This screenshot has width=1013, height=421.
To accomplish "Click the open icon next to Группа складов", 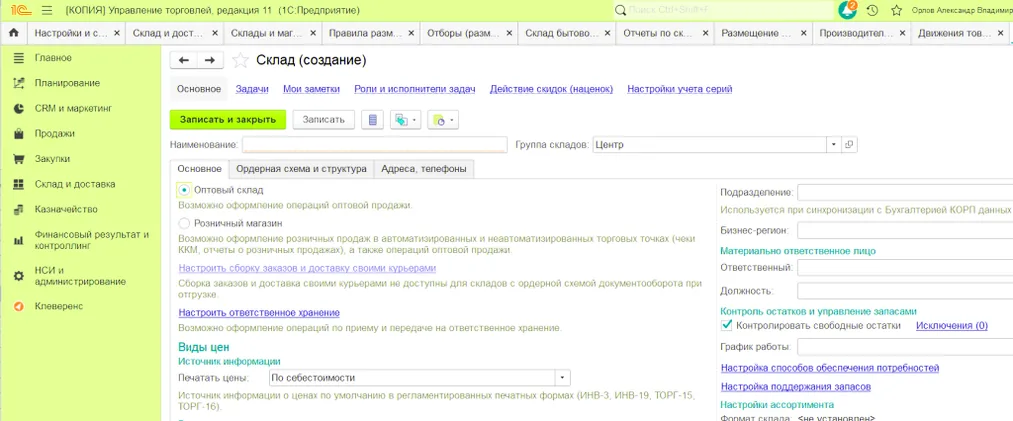I will 850,145.
